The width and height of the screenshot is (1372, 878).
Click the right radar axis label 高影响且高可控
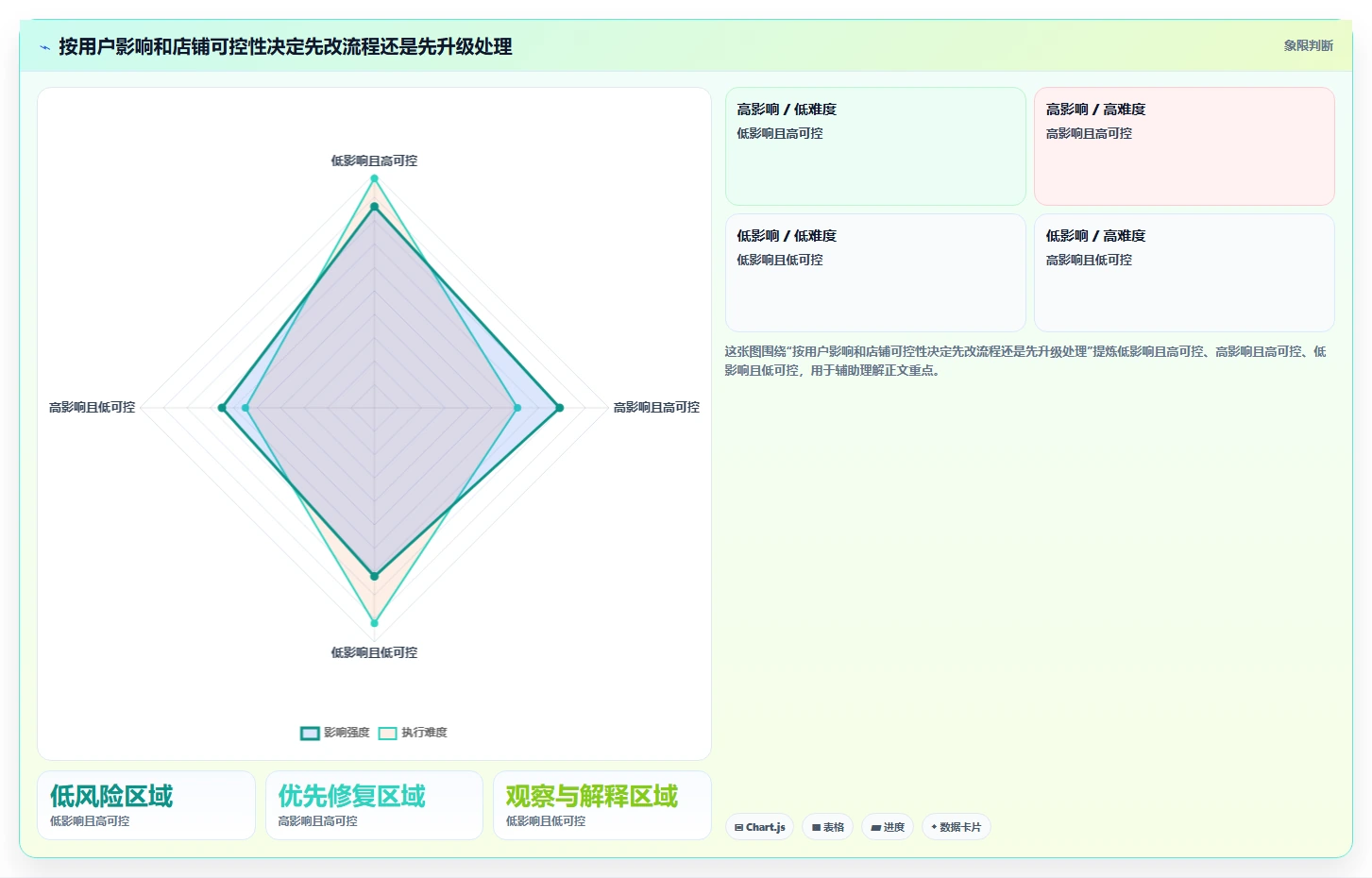(656, 408)
